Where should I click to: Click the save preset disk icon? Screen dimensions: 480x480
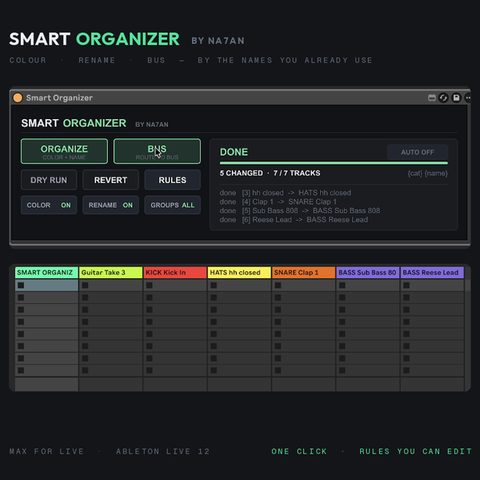456,98
